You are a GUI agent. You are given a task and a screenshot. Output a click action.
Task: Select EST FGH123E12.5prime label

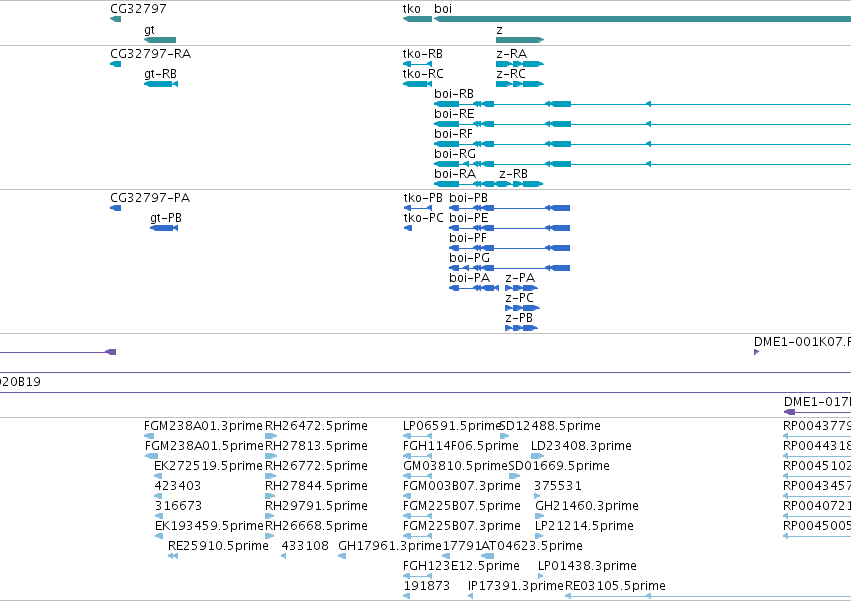pos(461,566)
